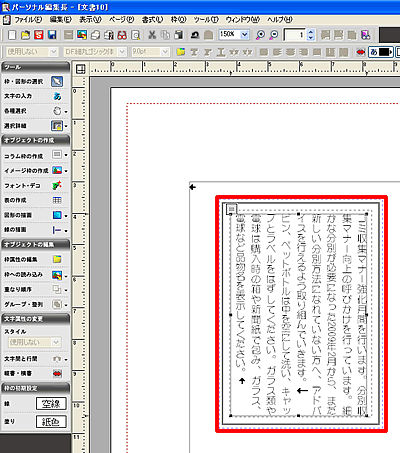Image resolution: width=400 pixels, height=453 pixels.
Task: Click the 文字間と行間 spacing icon
Action: click(x=57, y=359)
